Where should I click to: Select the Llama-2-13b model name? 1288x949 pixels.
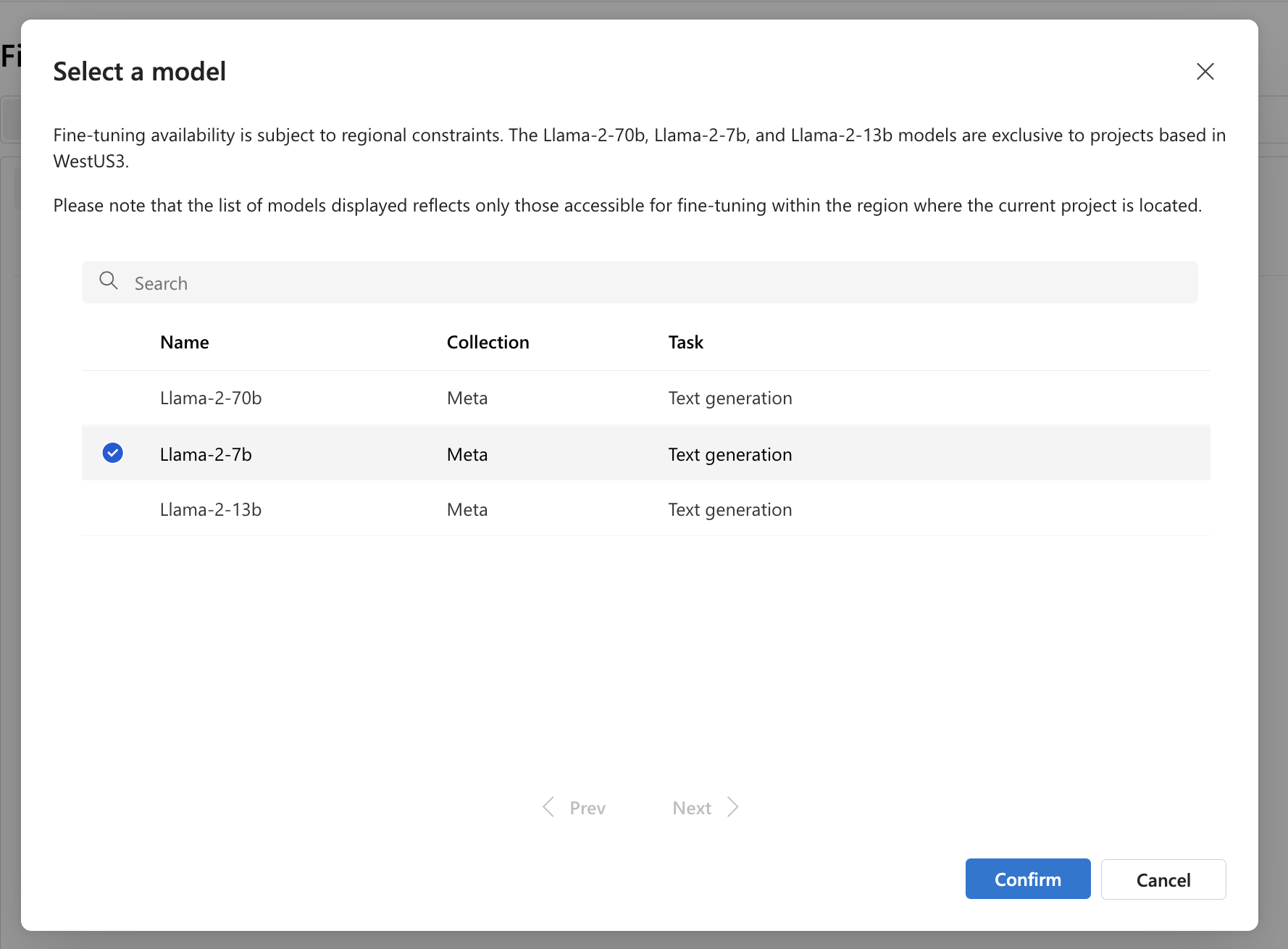point(211,510)
